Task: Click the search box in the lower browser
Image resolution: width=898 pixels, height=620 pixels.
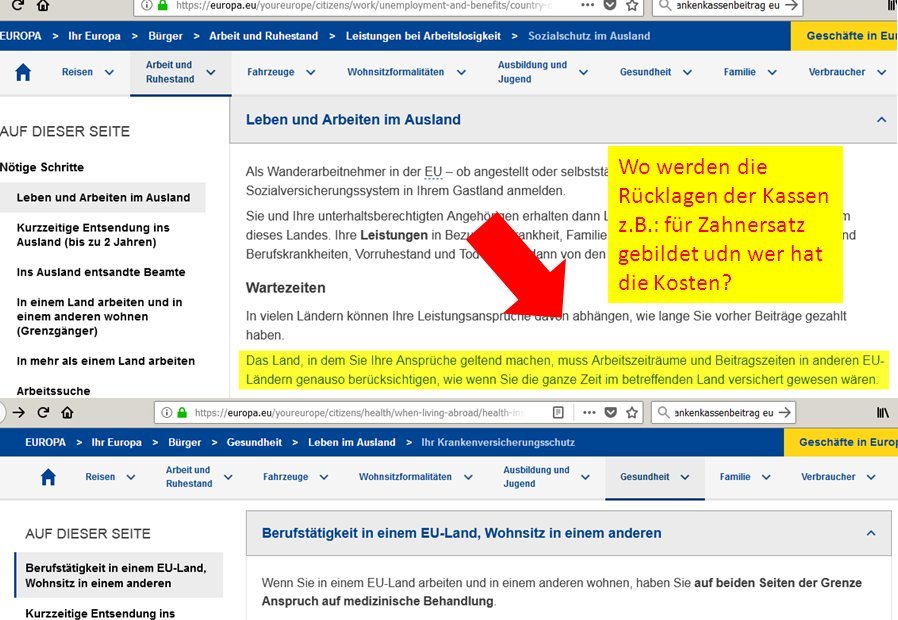Action: coord(724,412)
